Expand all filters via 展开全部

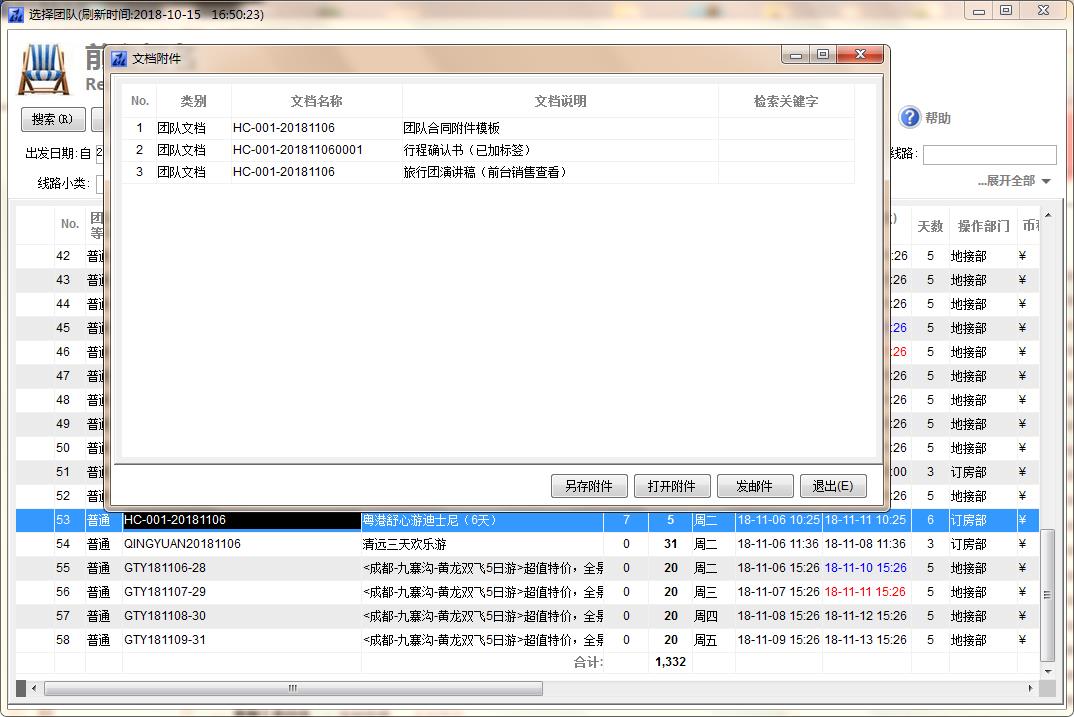pyautogui.click(x=1014, y=181)
